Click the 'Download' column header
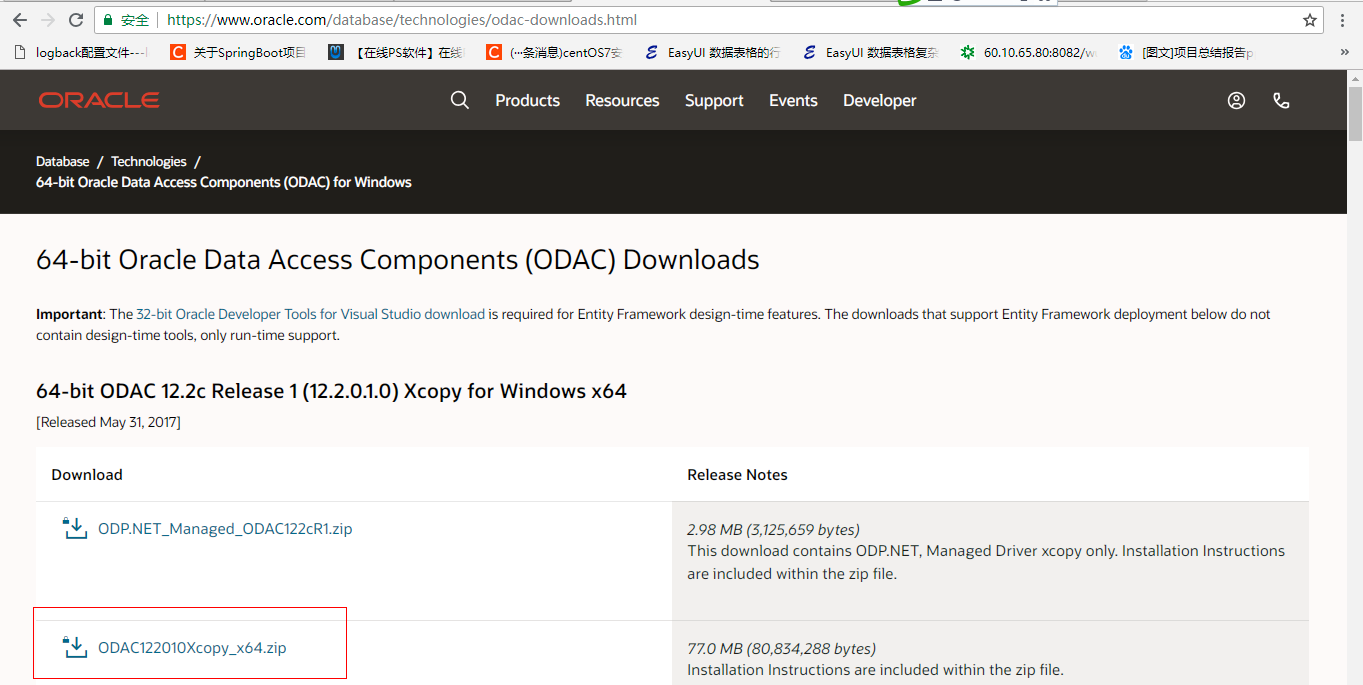Image resolution: width=1363 pixels, height=685 pixels. (87, 475)
